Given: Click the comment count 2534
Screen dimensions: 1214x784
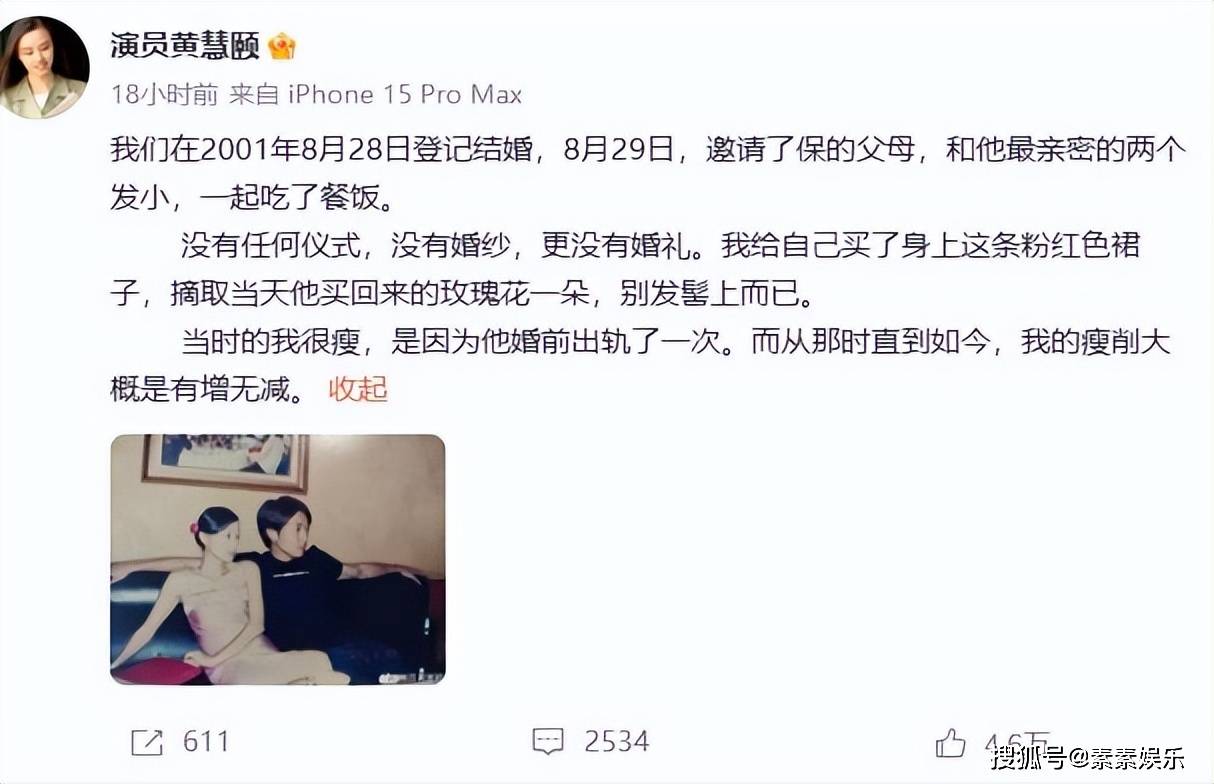Looking at the screenshot, I should pos(617,742).
